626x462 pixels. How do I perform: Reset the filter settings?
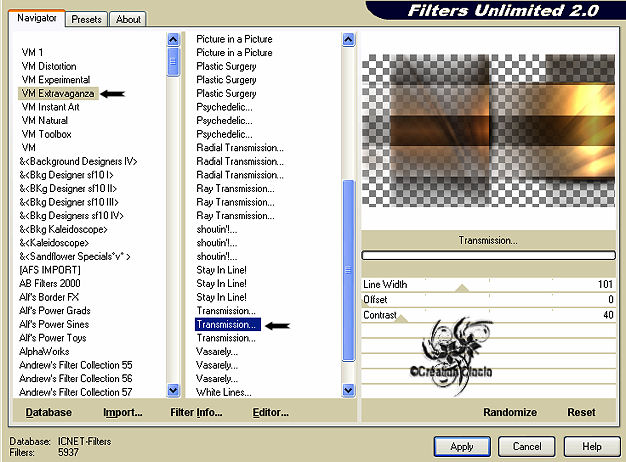point(581,412)
